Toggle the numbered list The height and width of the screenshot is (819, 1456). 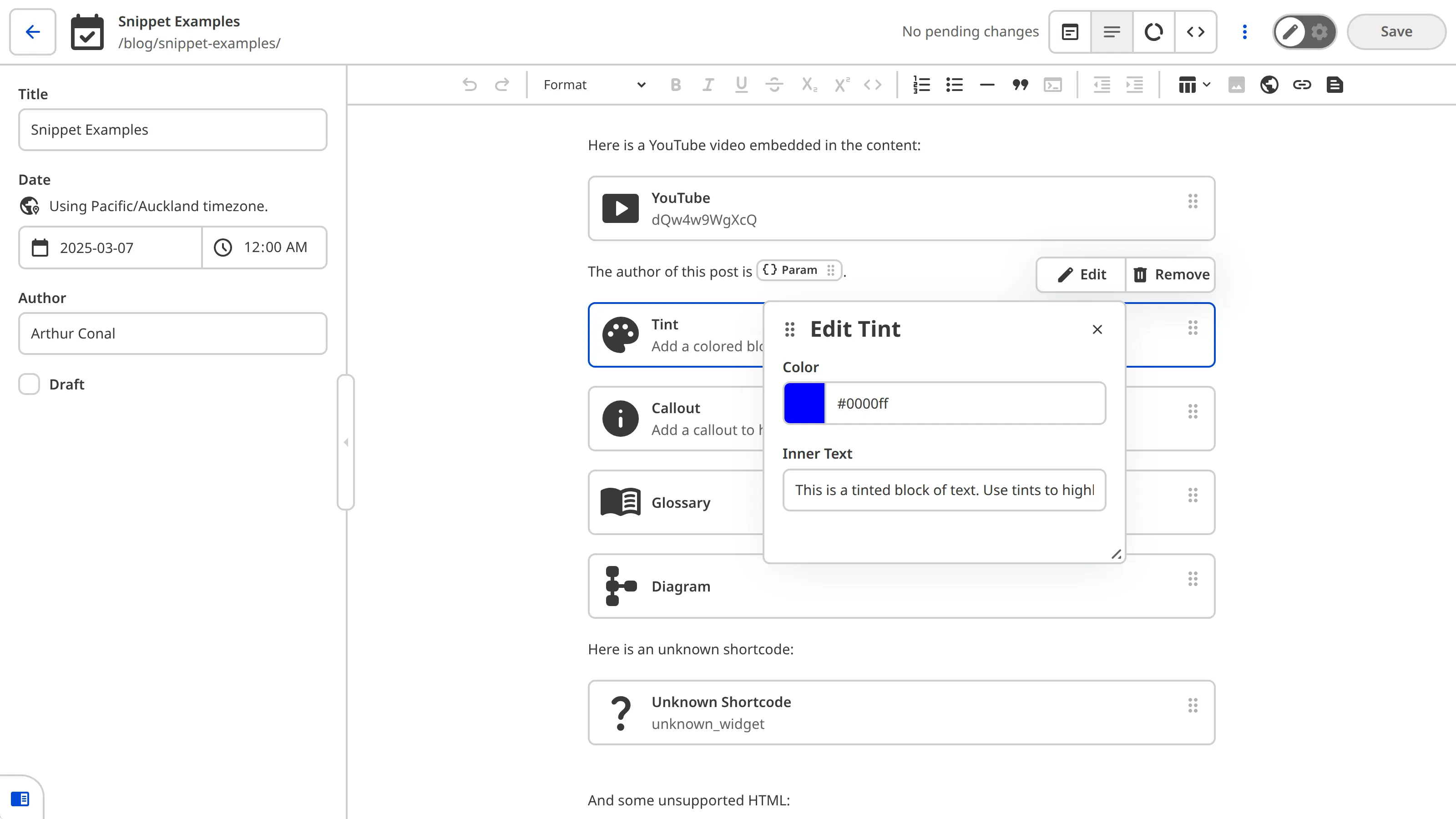tap(921, 85)
